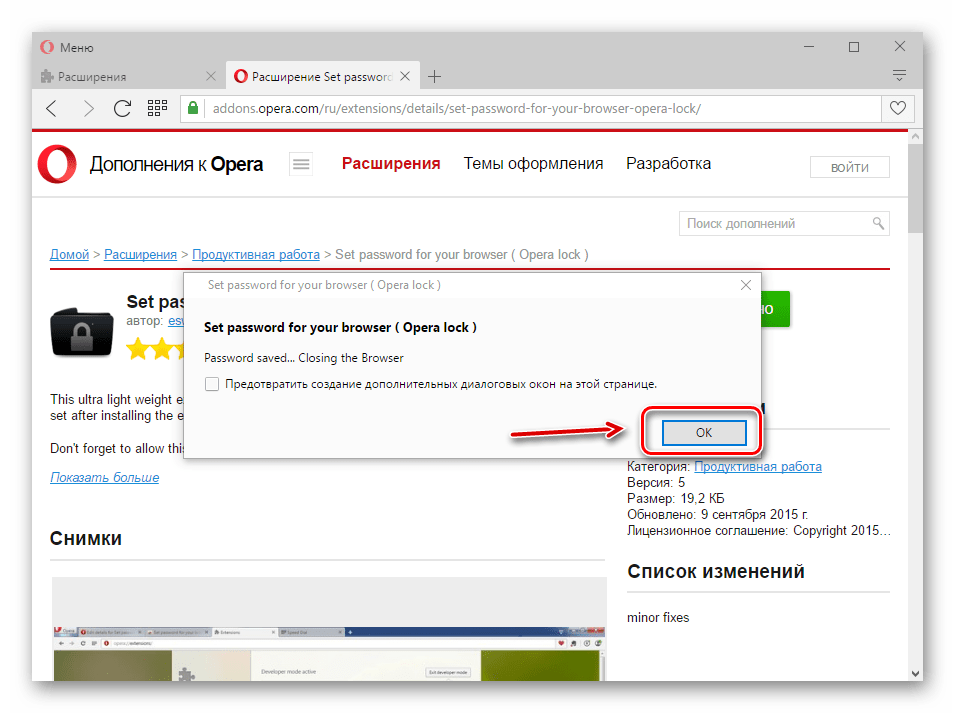Open the Speed Dial grid icon
This screenshot has height=713, width=955.
[157, 108]
